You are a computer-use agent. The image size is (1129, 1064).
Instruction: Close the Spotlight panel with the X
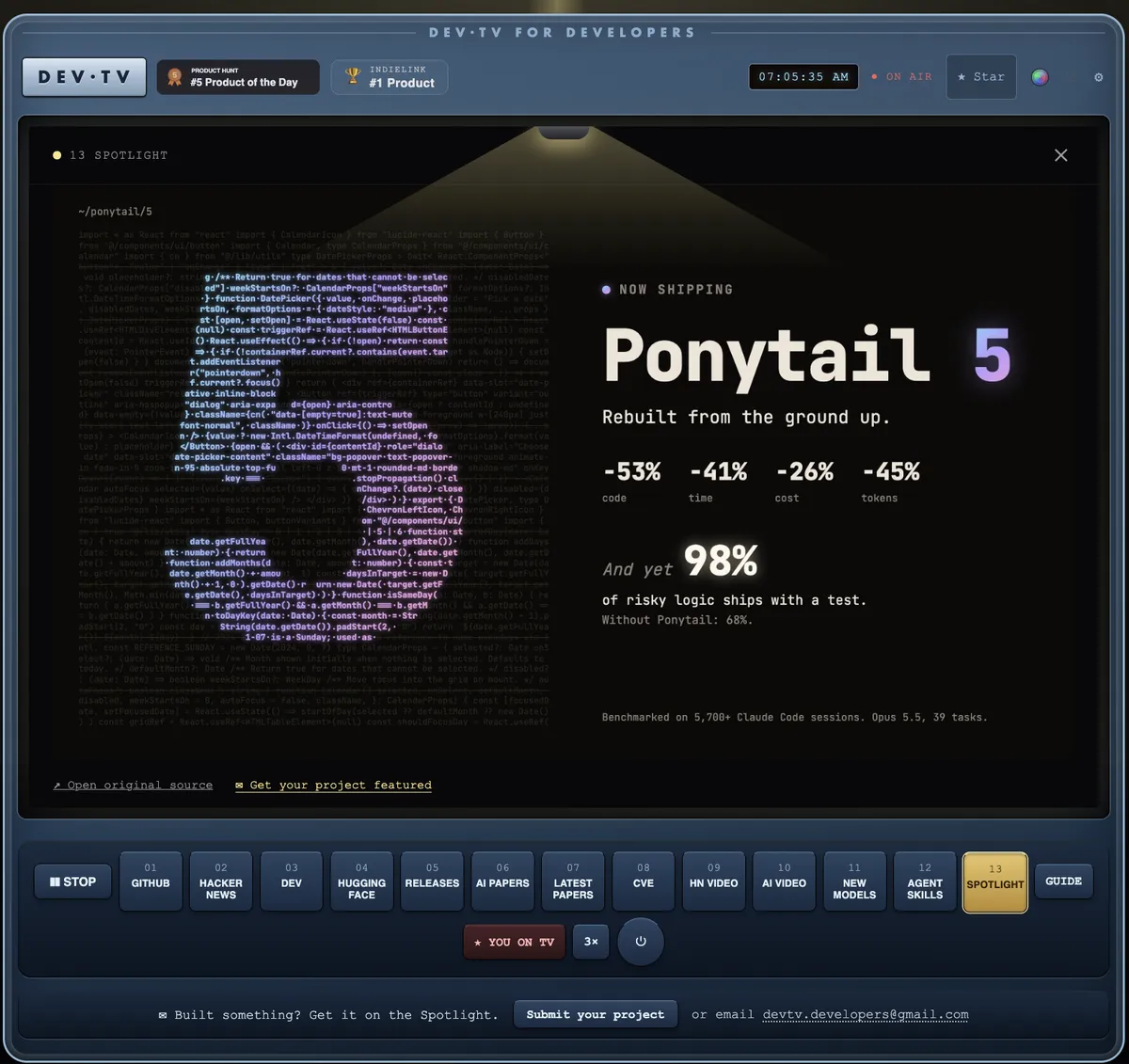point(1061,155)
